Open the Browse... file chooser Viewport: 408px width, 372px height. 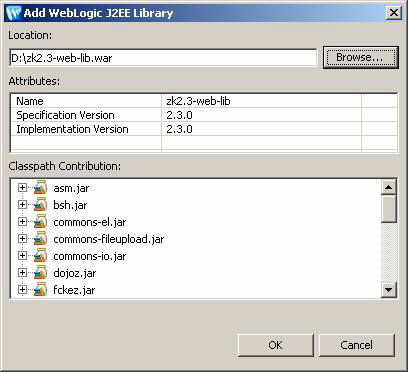(361, 57)
